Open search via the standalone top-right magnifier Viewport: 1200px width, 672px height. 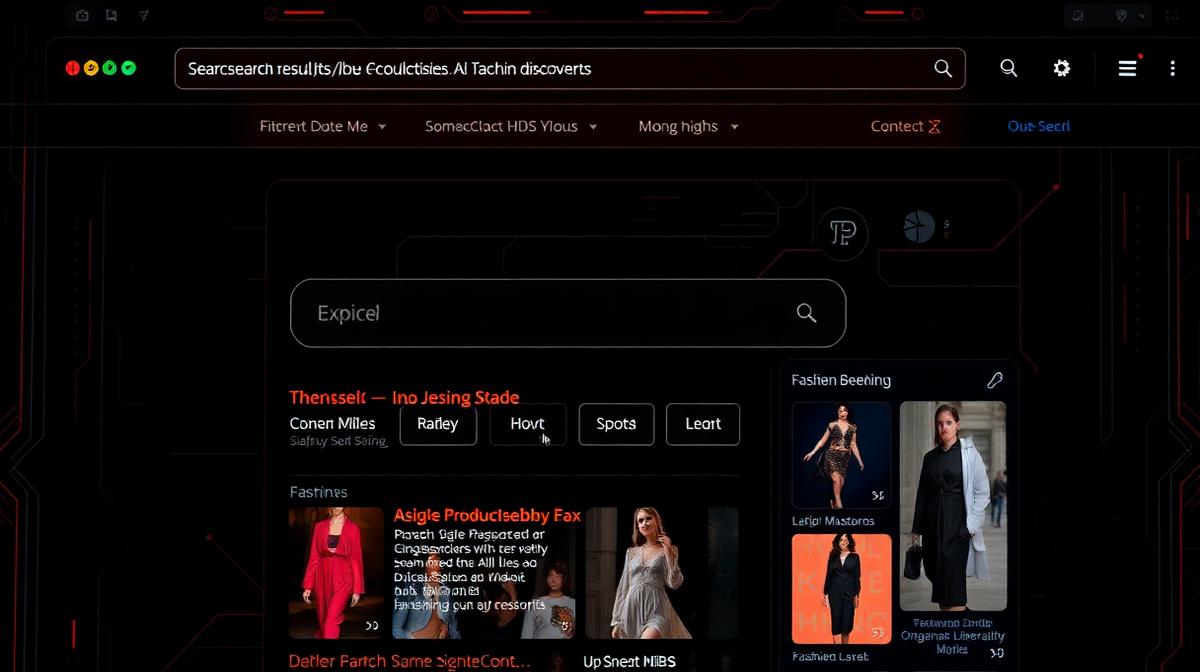1008,68
